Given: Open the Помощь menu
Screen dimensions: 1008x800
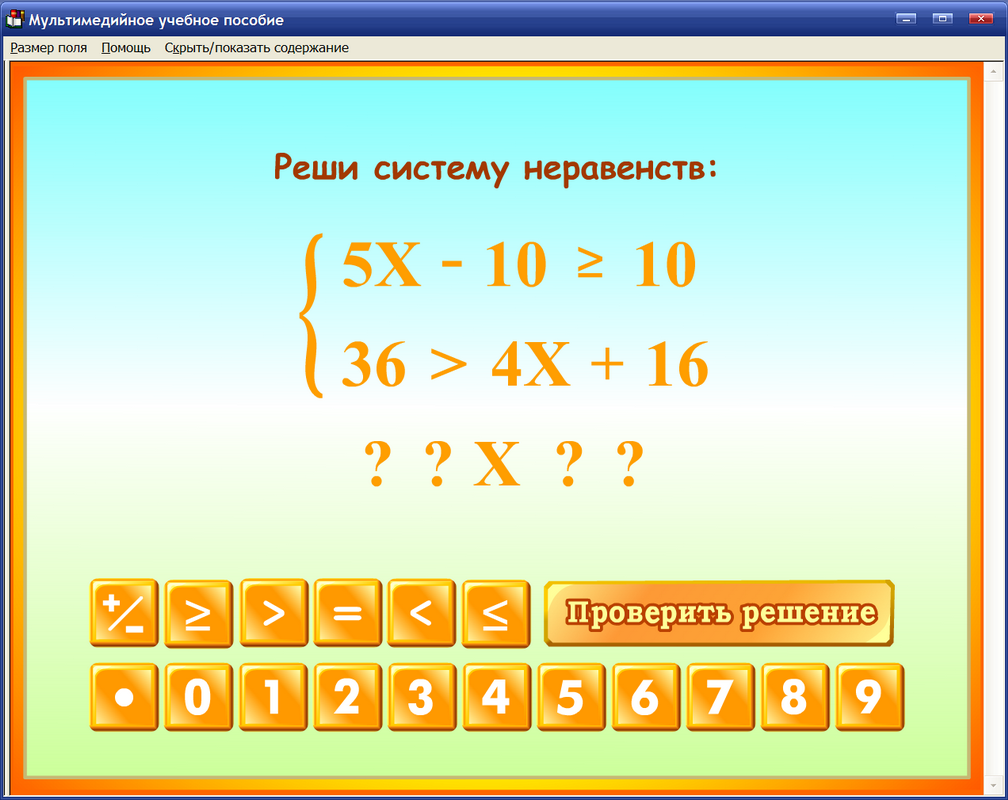Looking at the screenshot, I should coord(124,47).
